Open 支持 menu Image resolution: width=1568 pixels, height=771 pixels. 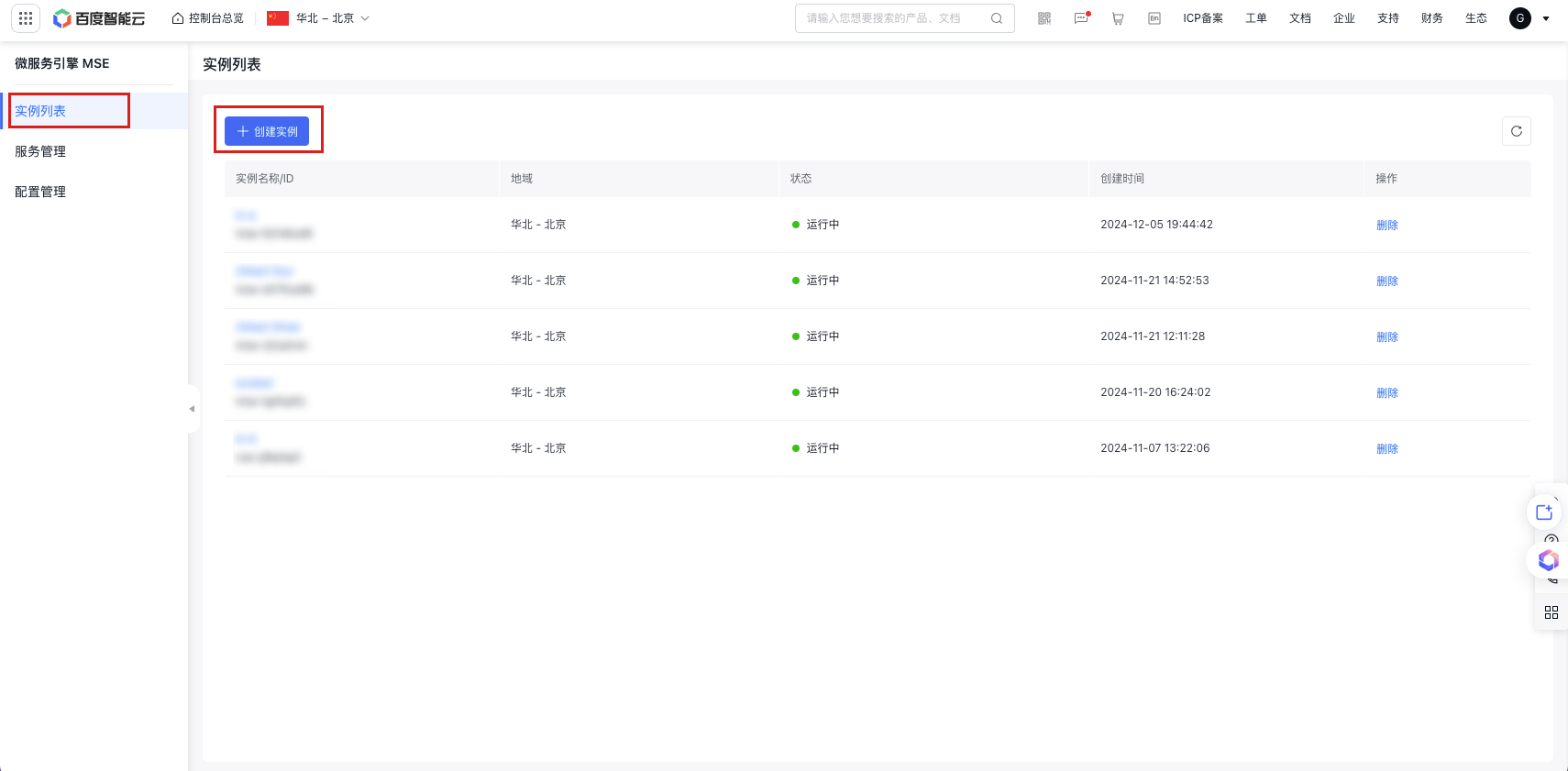(1388, 18)
